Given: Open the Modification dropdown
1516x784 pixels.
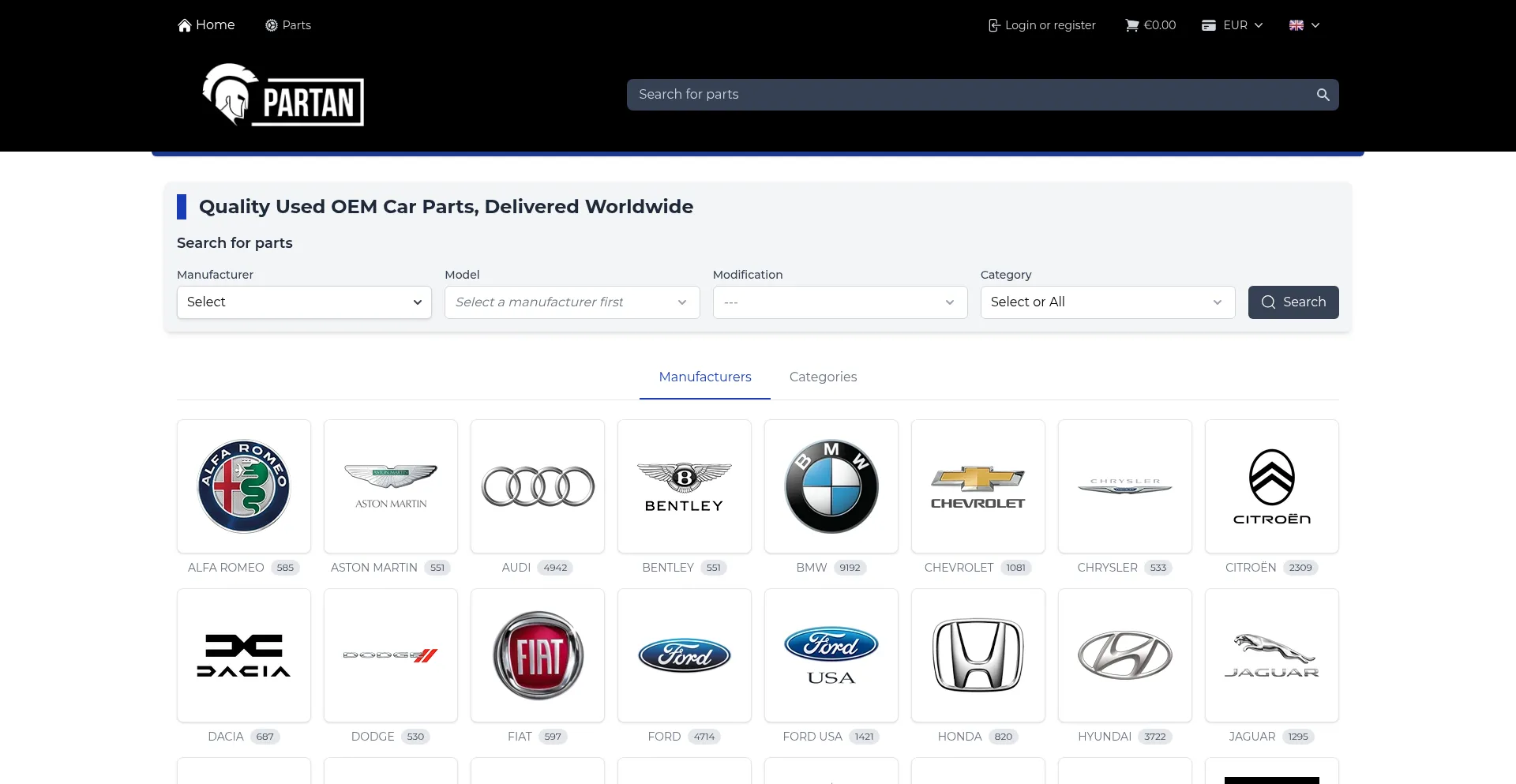Looking at the screenshot, I should 840,302.
